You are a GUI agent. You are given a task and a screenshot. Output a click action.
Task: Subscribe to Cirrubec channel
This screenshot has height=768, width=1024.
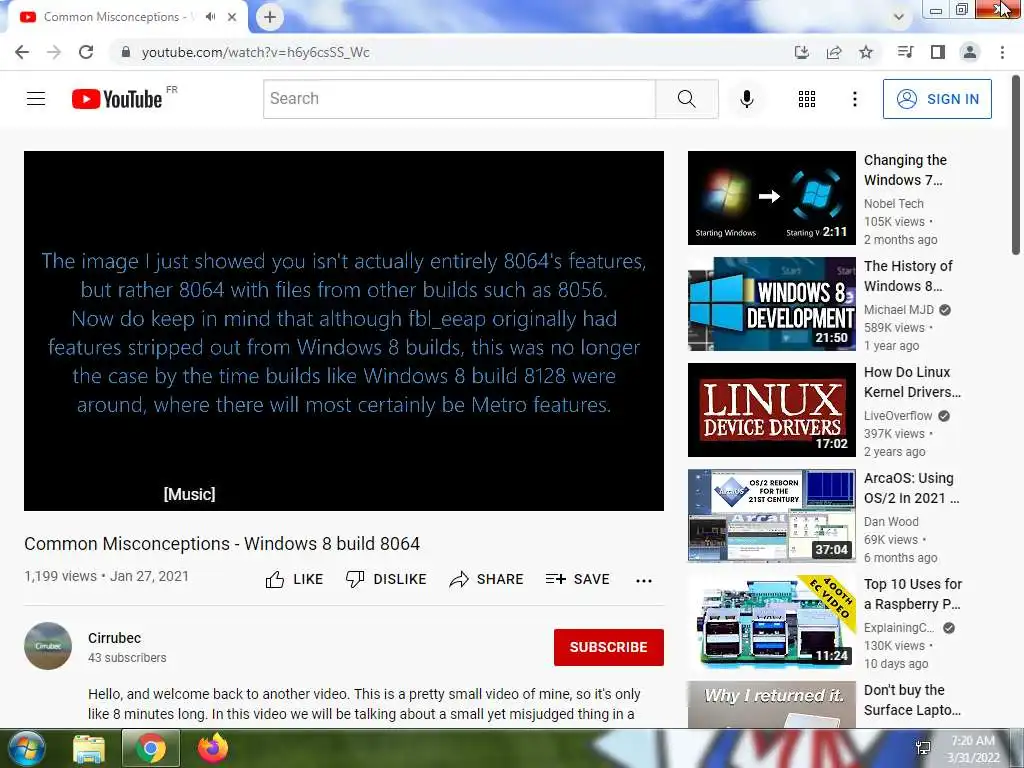tap(609, 647)
